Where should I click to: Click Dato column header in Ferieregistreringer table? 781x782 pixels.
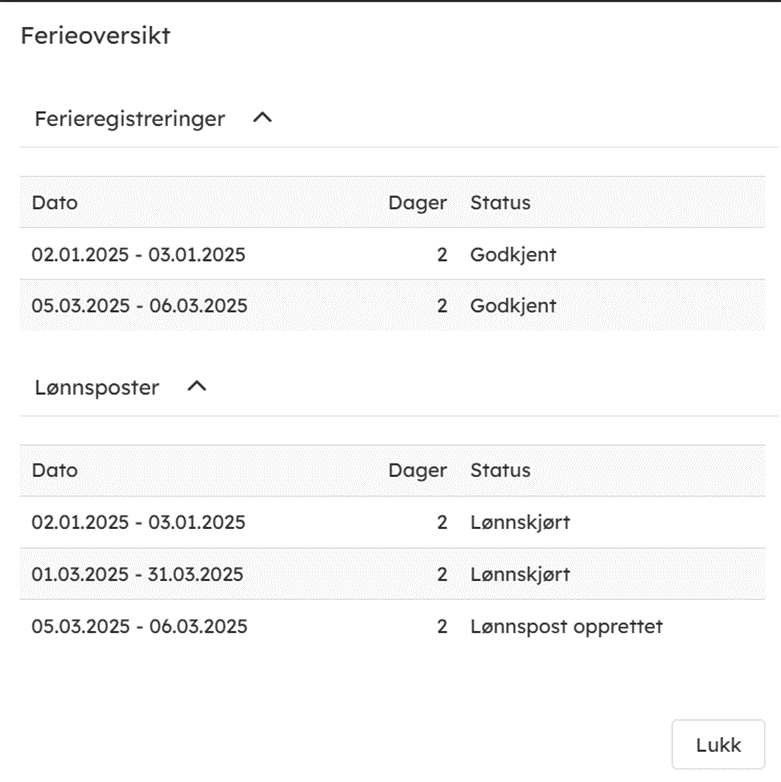[x=55, y=202]
